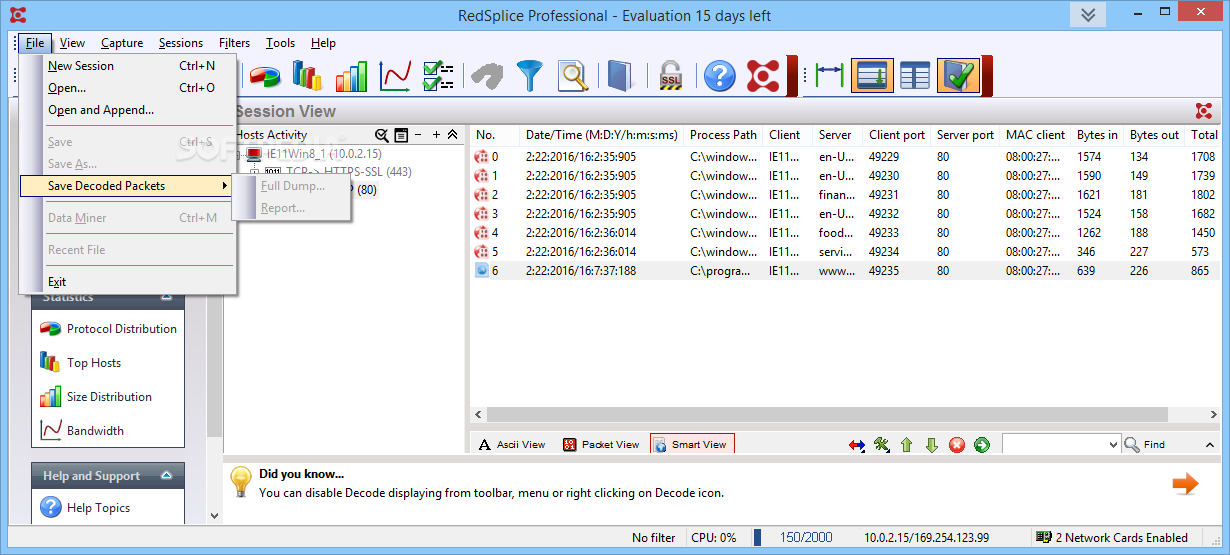
Task: Collapse tree with minus in Hosts Activity header
Action: (x=419, y=135)
